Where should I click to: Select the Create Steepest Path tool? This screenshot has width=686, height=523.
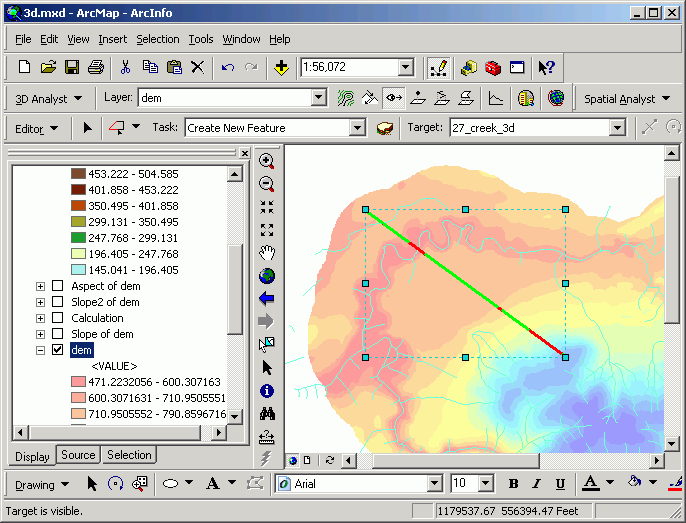tap(370, 98)
